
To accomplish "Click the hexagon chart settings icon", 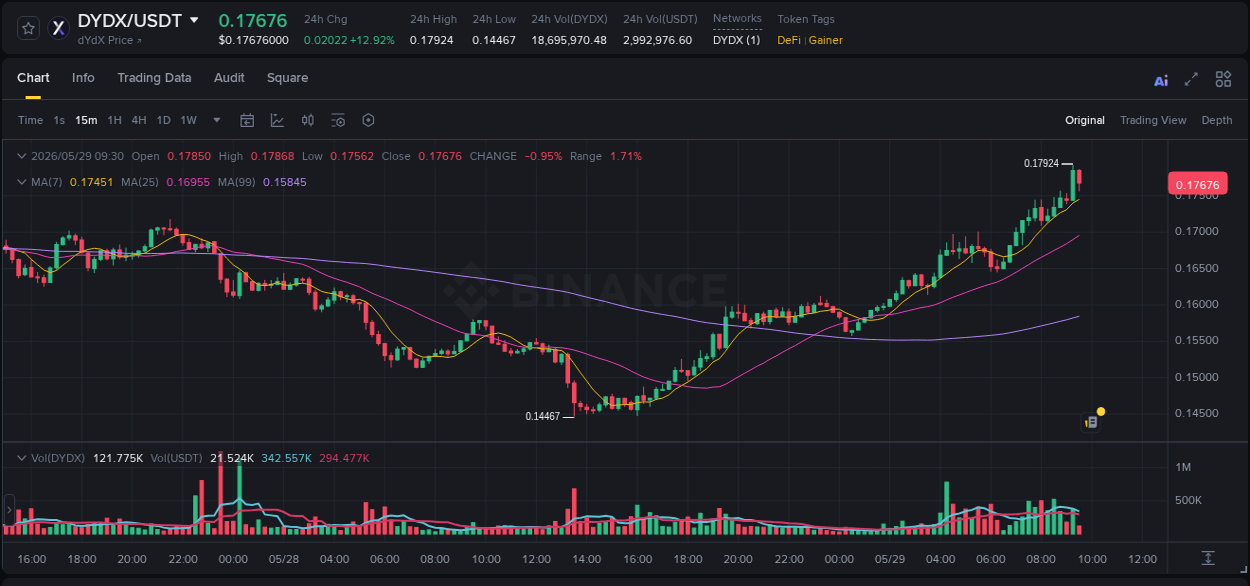I will 368,120.
